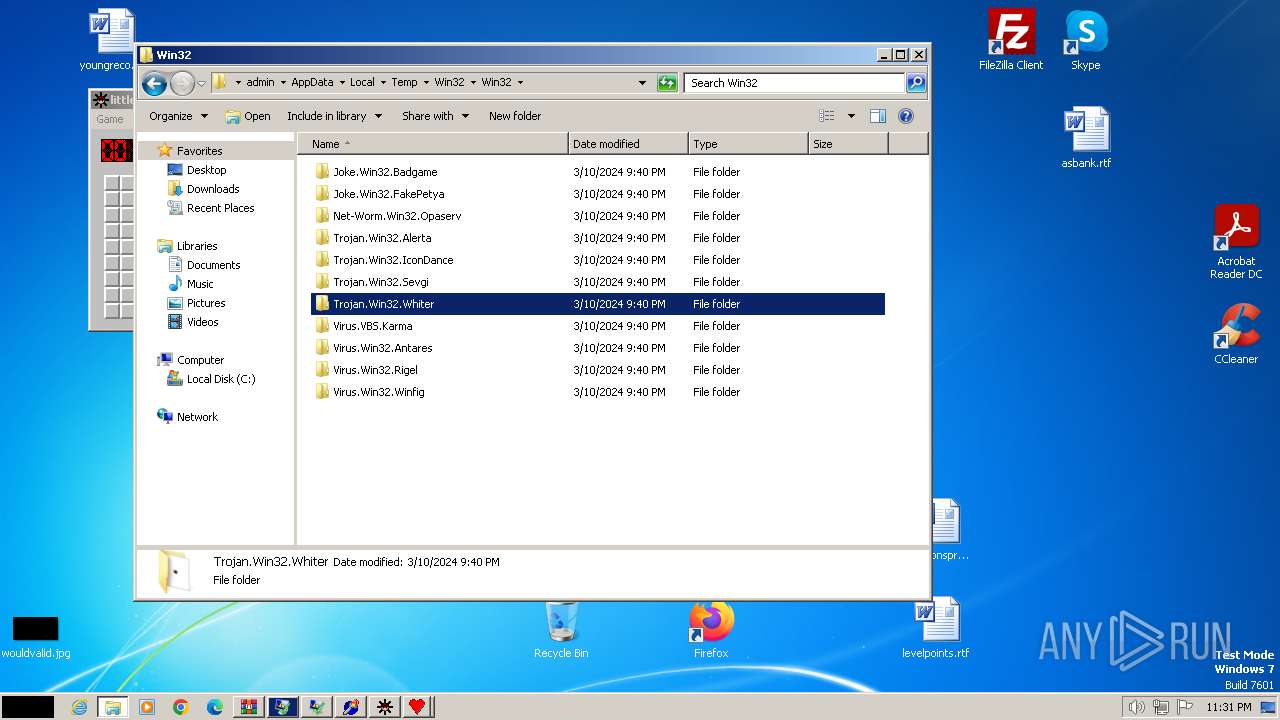Screen dimensions: 1280x720
Task: Open Action Center flag icon
Action: (x=1184, y=707)
